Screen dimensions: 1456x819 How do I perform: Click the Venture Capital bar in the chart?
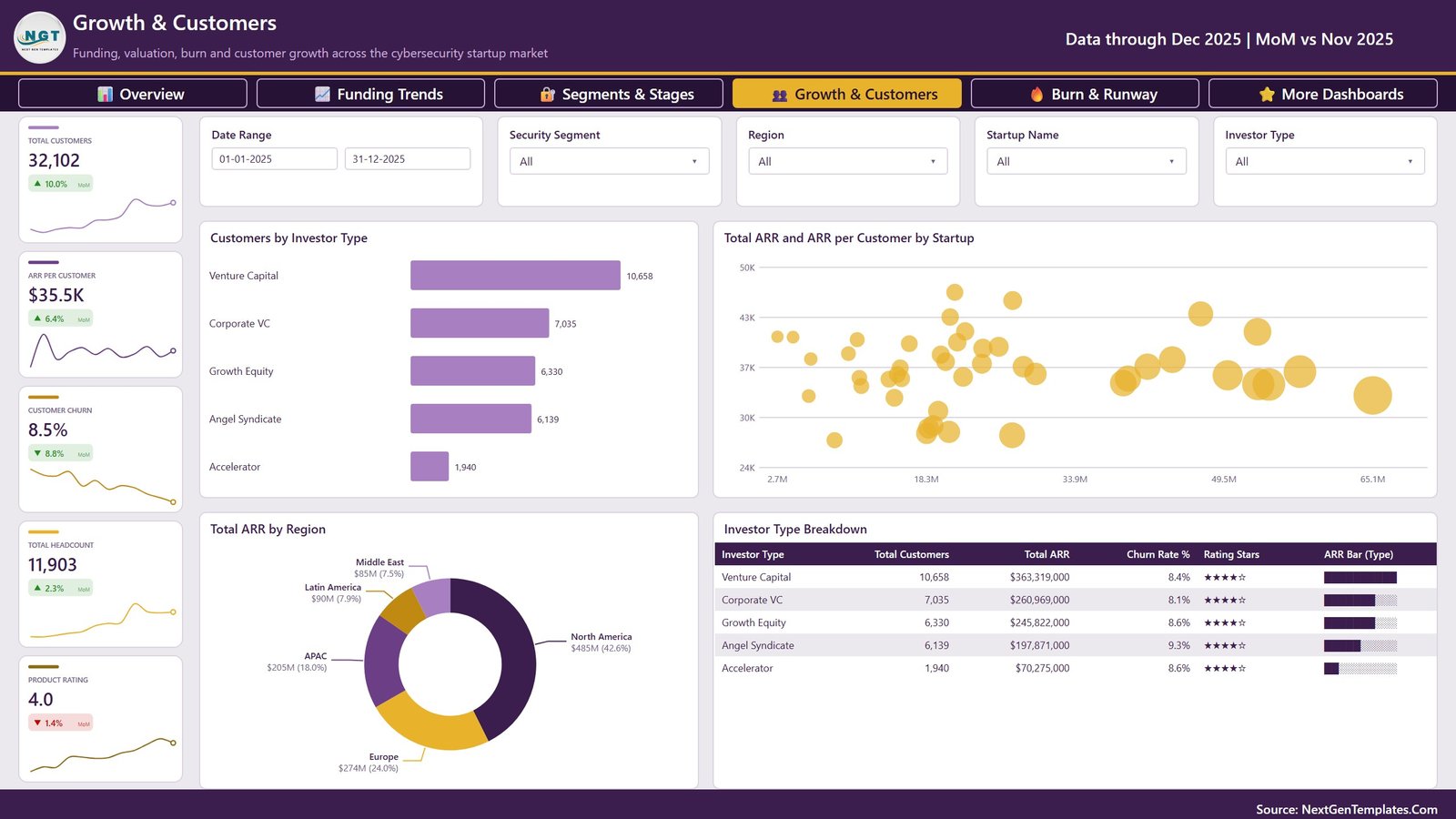(515, 275)
